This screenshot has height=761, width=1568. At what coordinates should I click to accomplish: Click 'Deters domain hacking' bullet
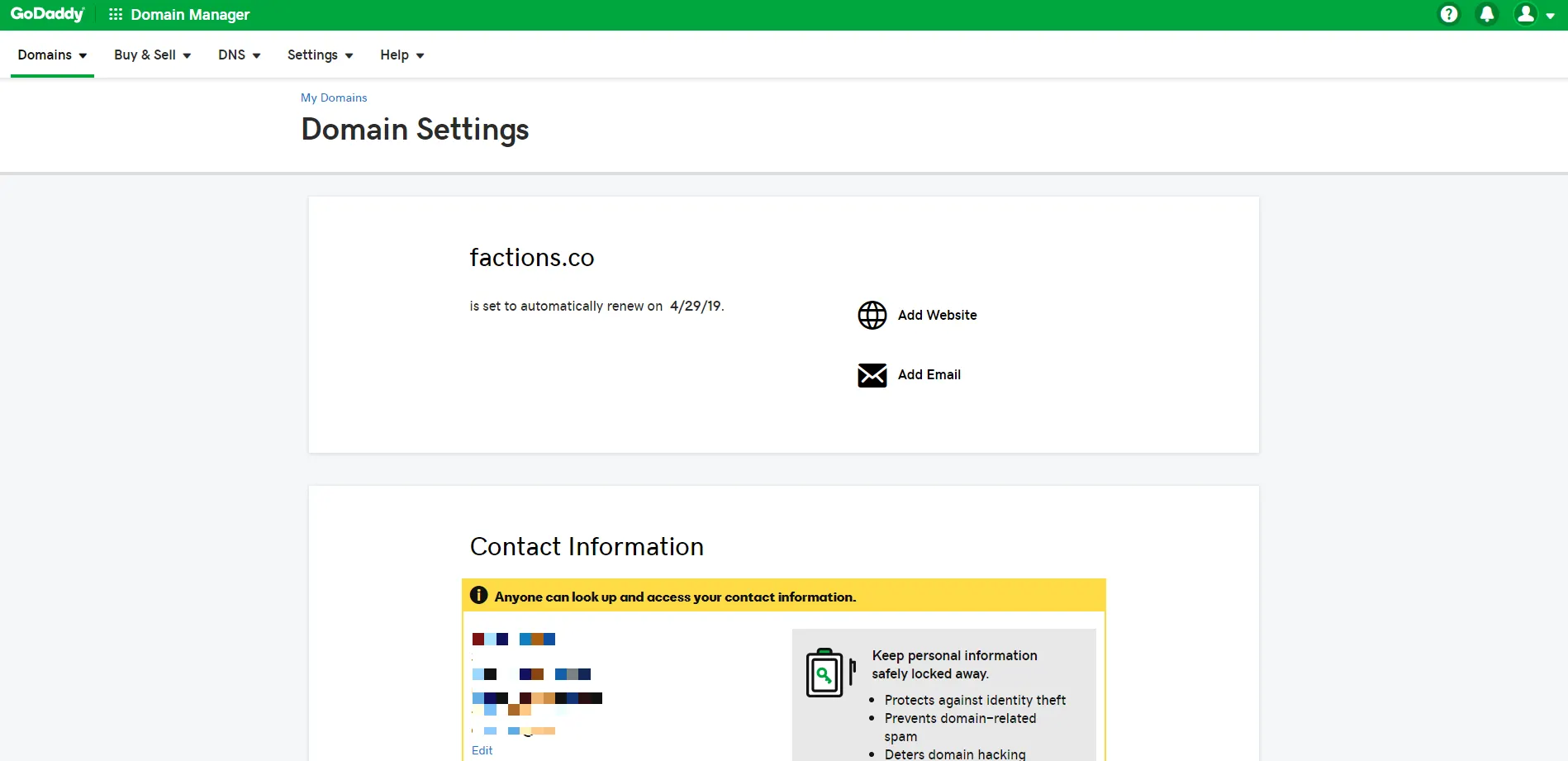[955, 754]
